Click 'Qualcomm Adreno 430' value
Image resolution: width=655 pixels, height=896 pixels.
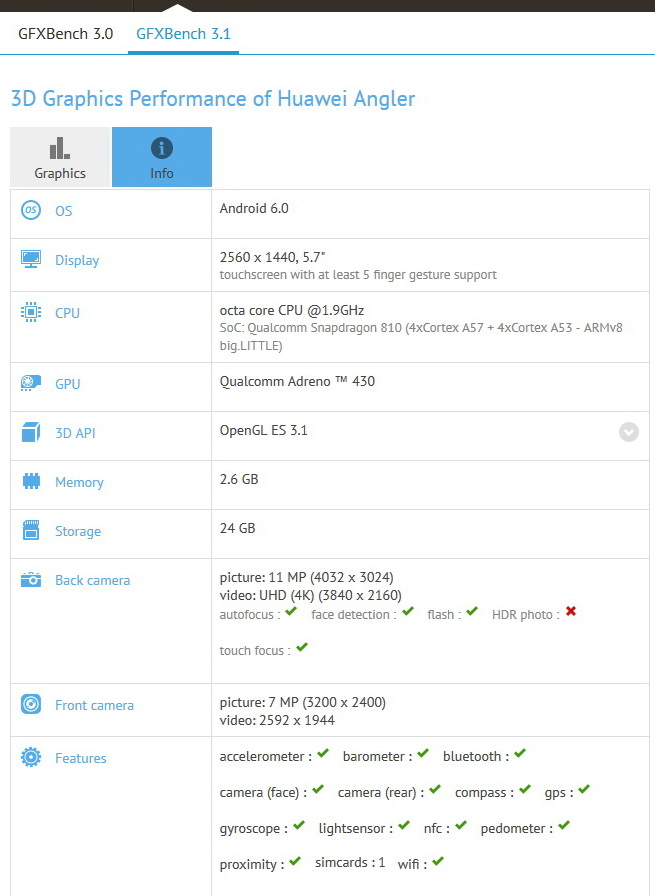tap(297, 381)
